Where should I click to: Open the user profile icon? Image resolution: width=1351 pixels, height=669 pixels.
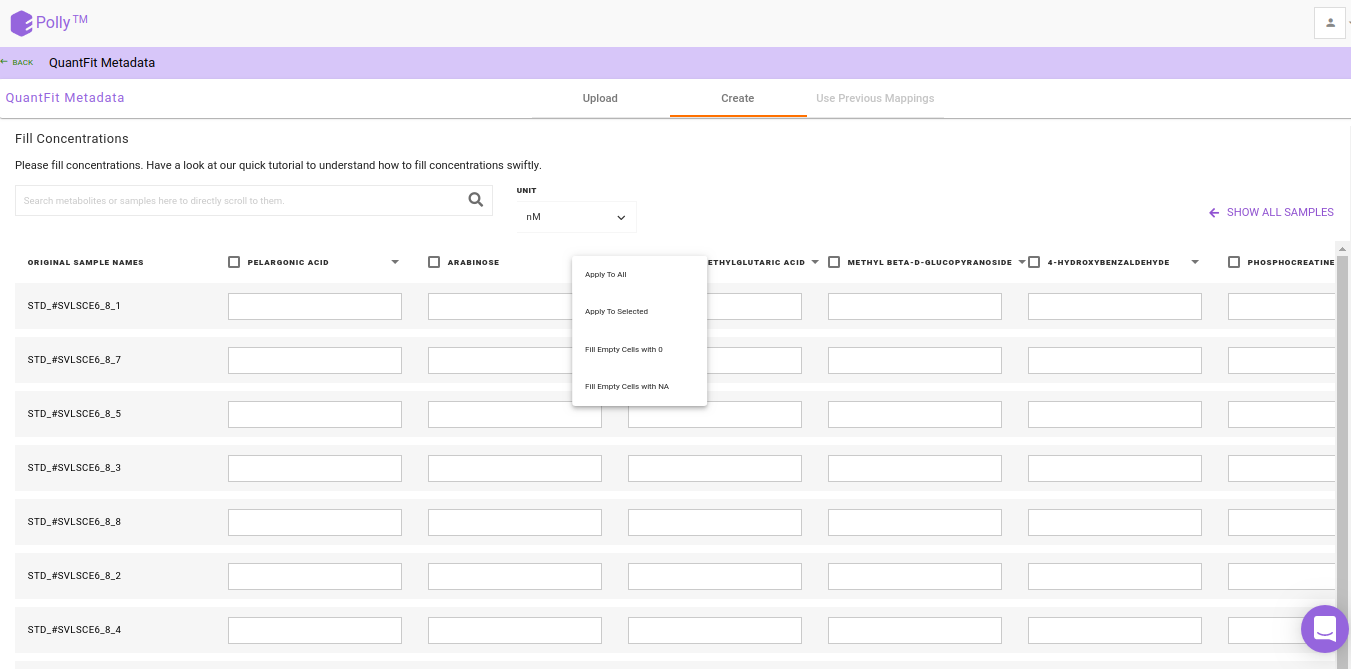click(x=1330, y=23)
